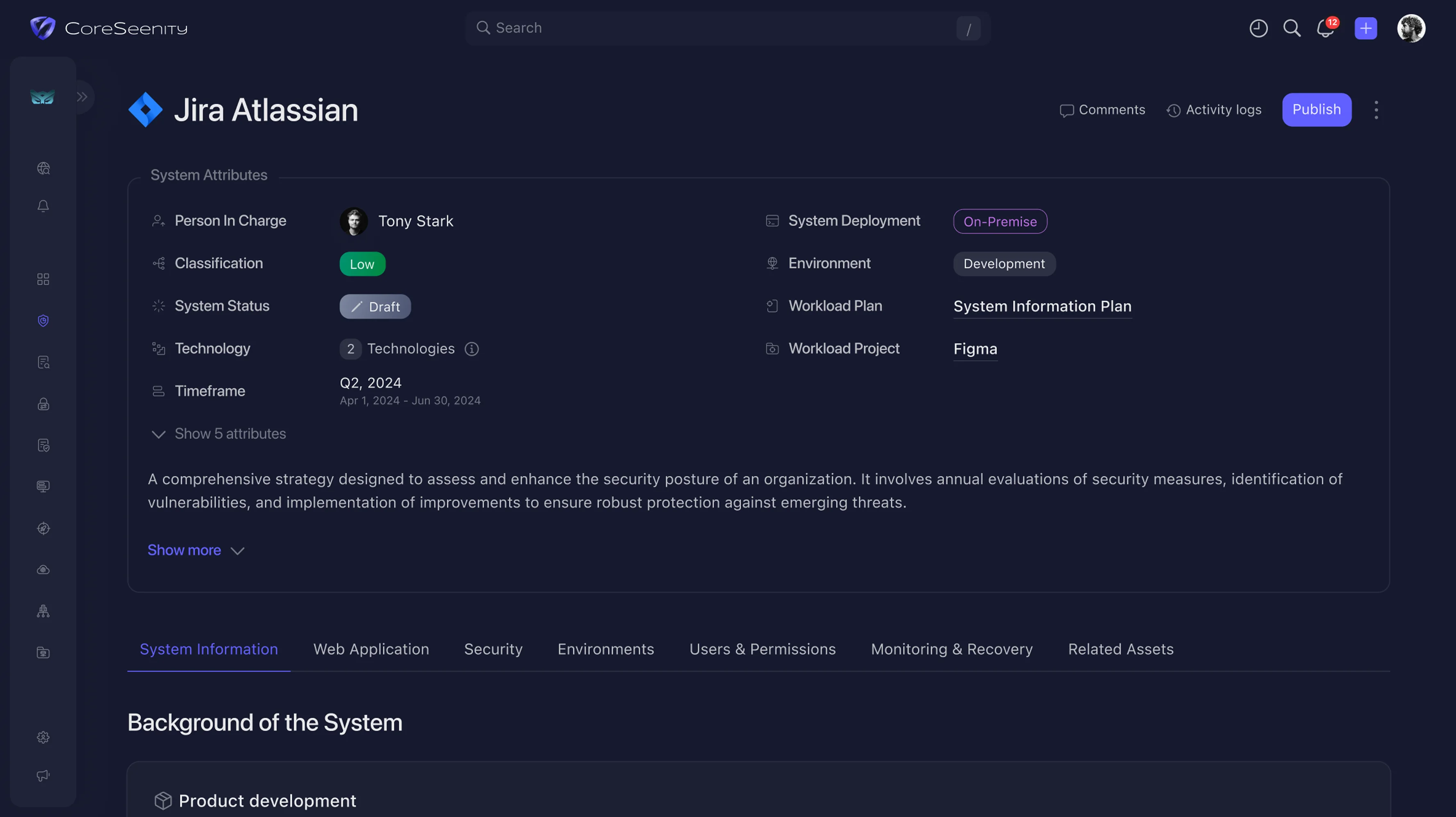Open the bell alerts icon in sidebar
The image size is (1456, 817).
click(x=43, y=206)
